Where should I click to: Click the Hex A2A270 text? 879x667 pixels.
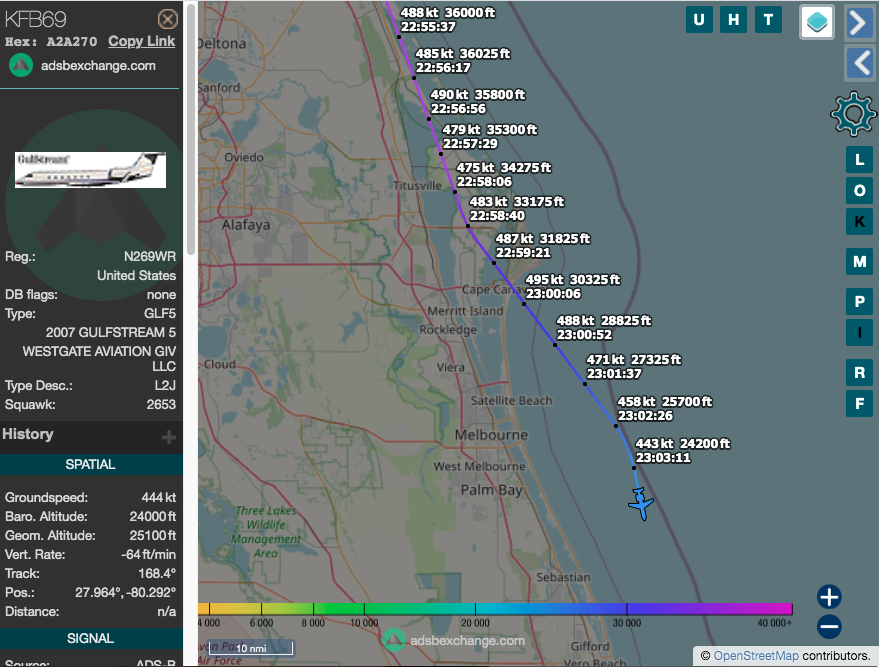[51, 42]
